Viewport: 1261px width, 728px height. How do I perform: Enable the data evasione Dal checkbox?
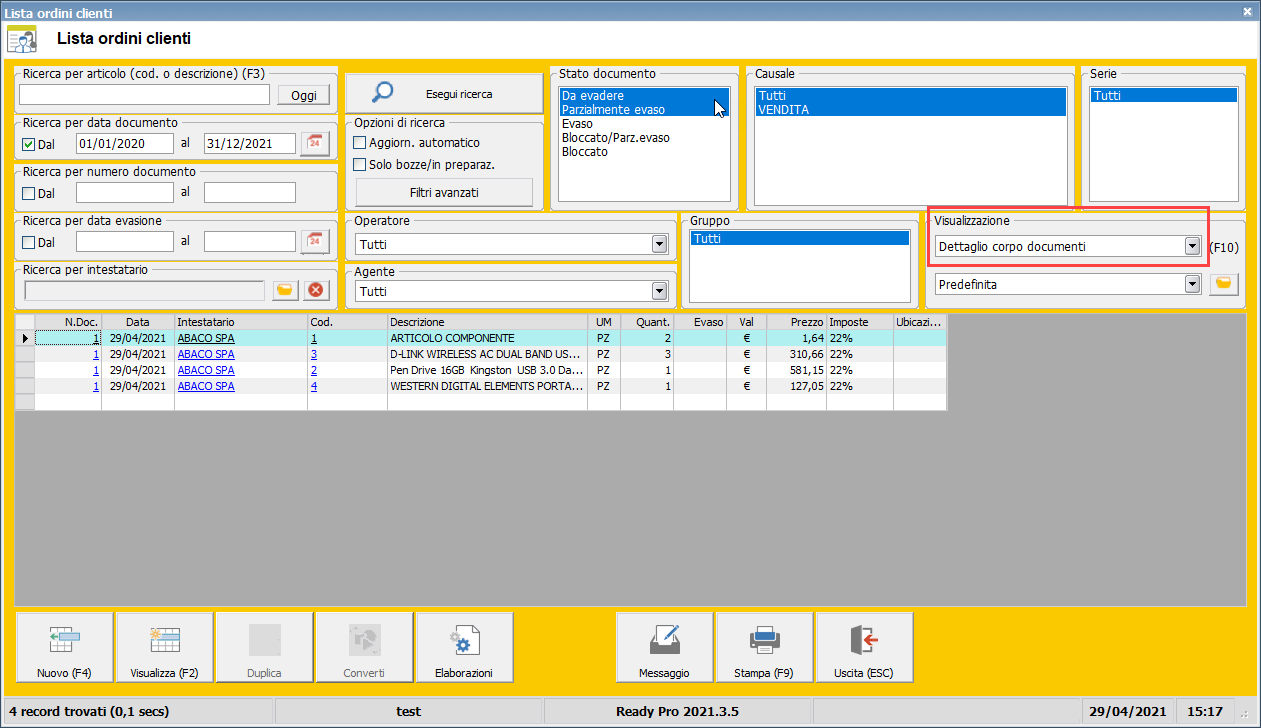[29, 242]
